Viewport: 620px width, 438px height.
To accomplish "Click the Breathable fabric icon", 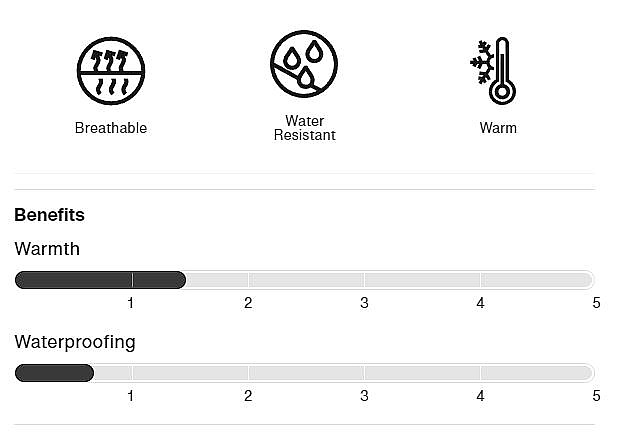I will point(111,71).
